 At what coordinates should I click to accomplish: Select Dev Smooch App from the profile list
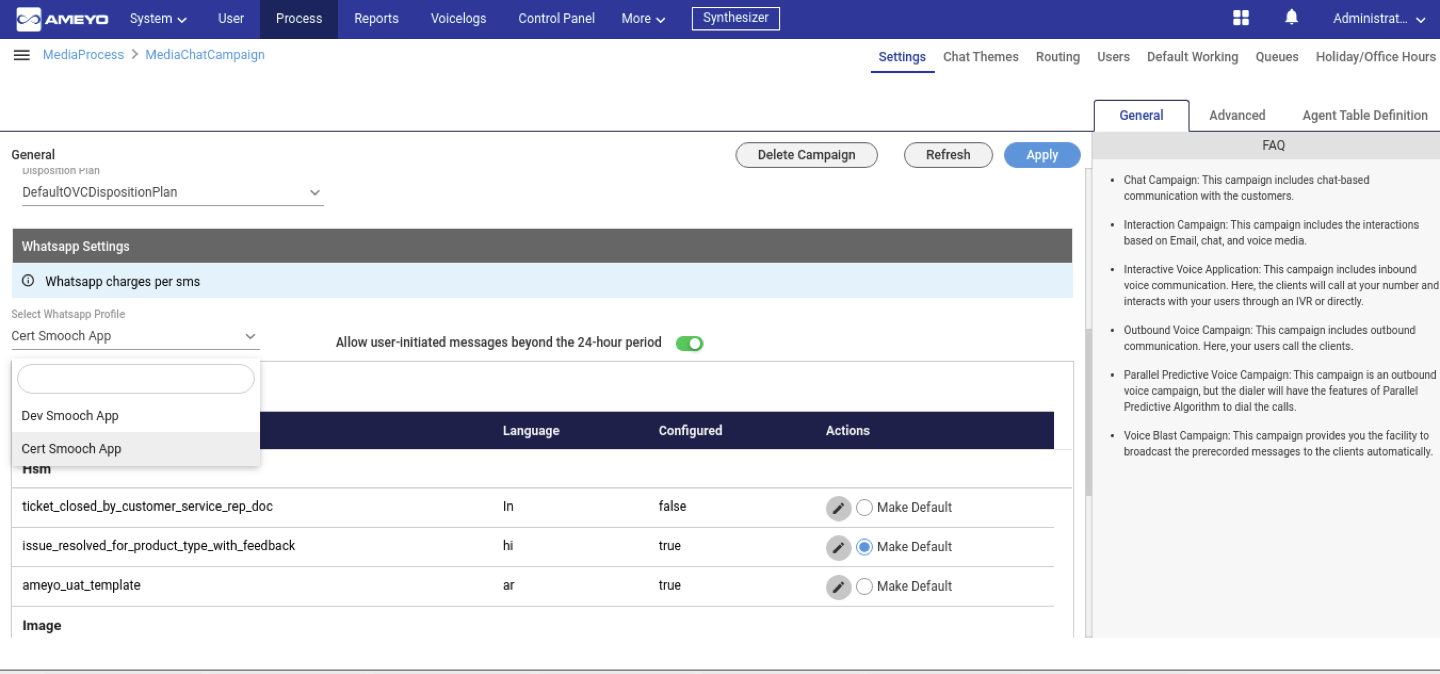[70, 416]
